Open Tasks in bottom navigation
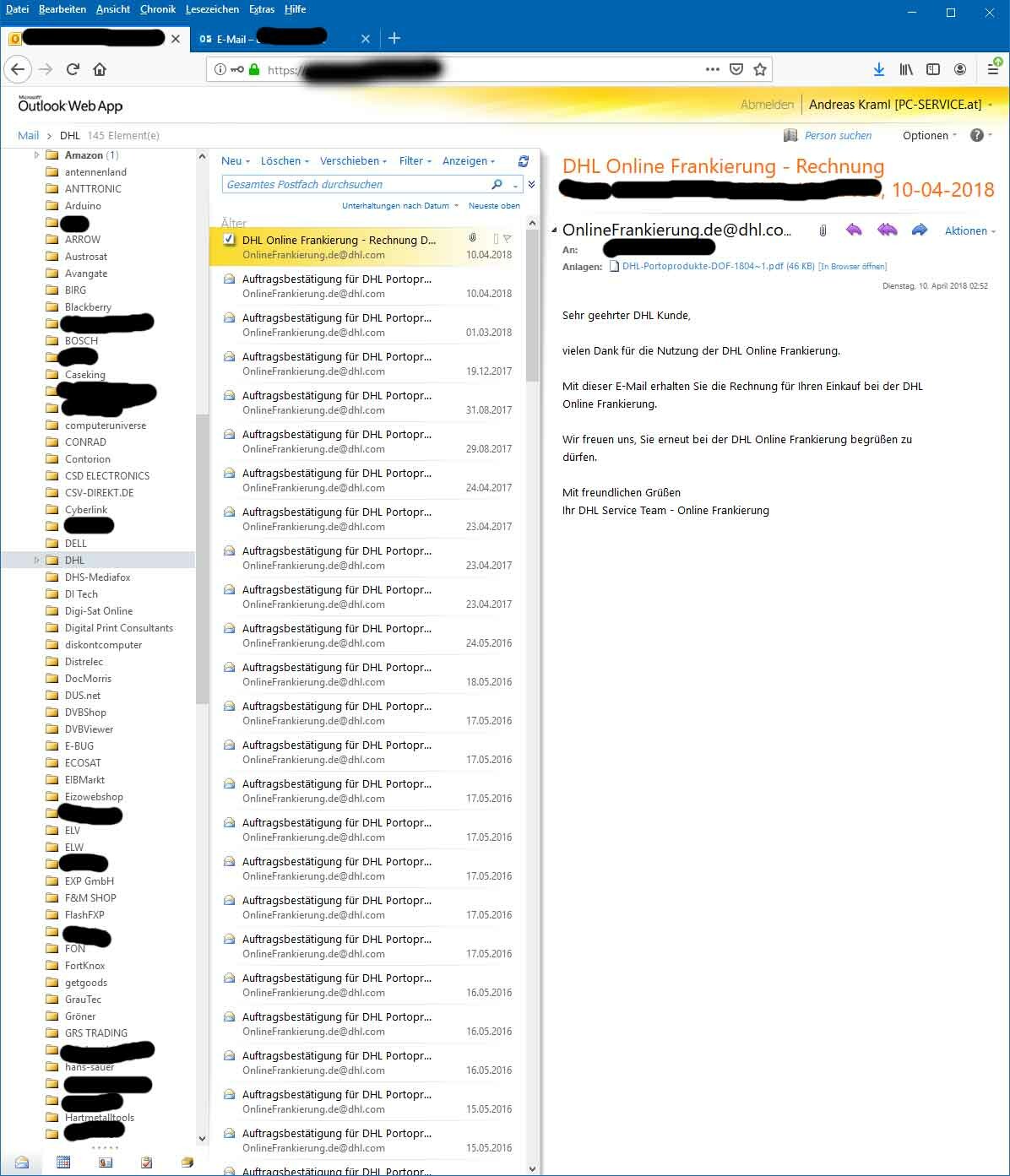 147,1162
